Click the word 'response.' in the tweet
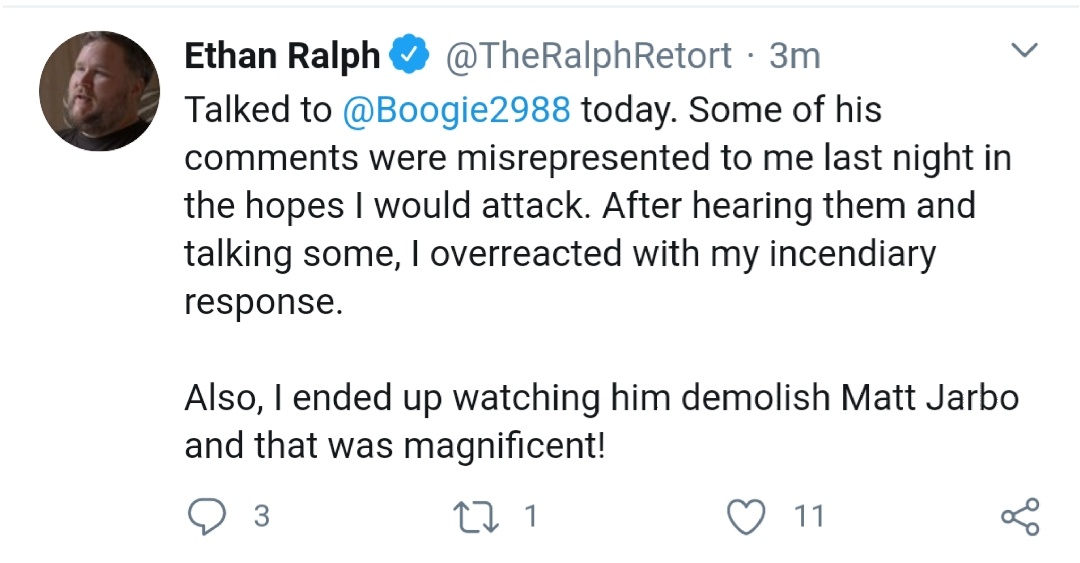 tap(263, 303)
